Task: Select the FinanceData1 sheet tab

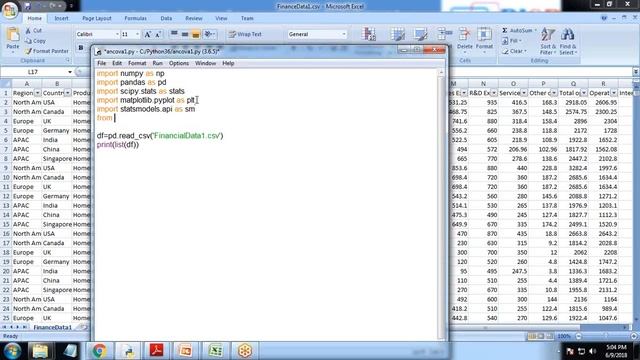Action: pos(53,327)
